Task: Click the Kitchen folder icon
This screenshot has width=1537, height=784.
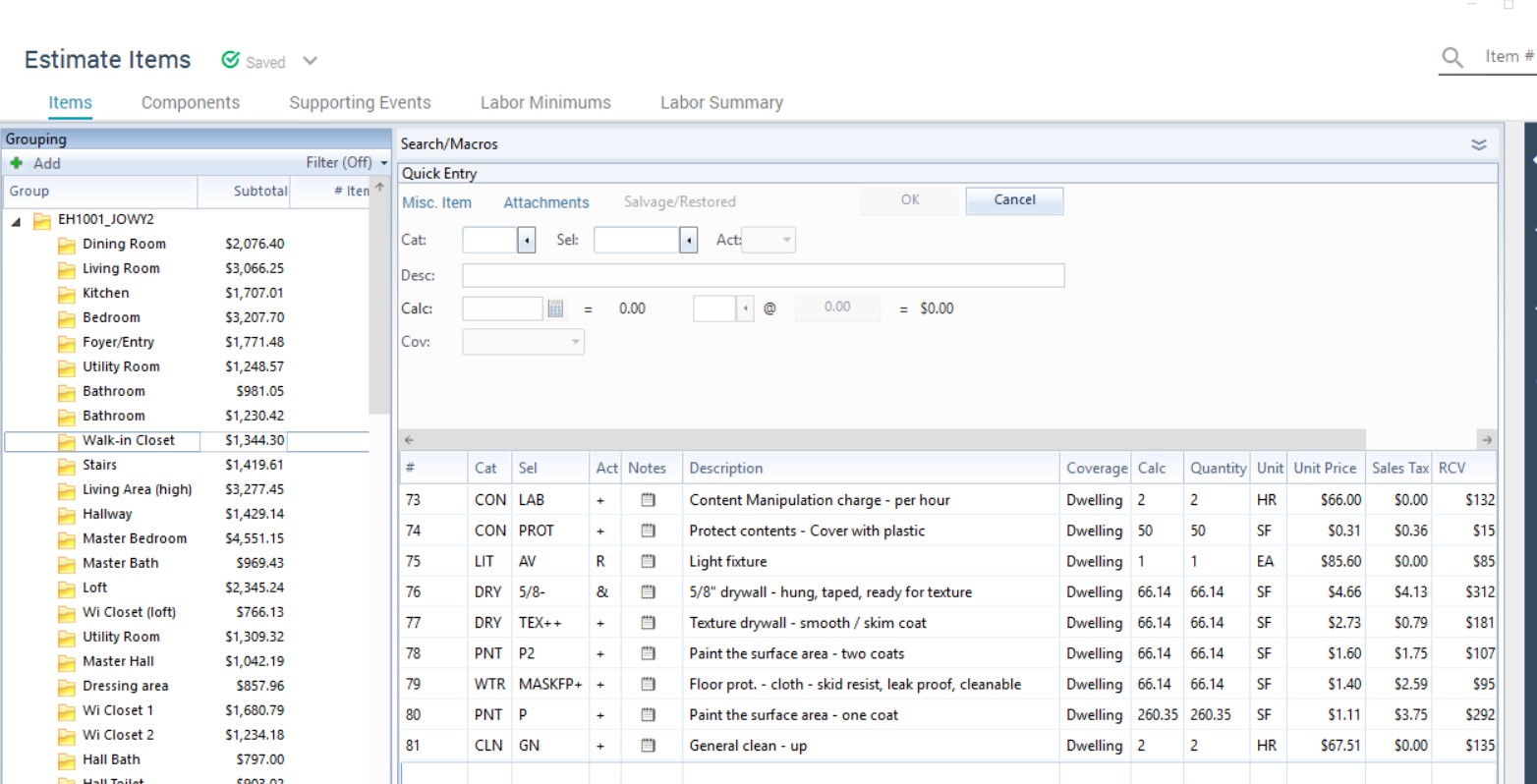Action: 67,294
